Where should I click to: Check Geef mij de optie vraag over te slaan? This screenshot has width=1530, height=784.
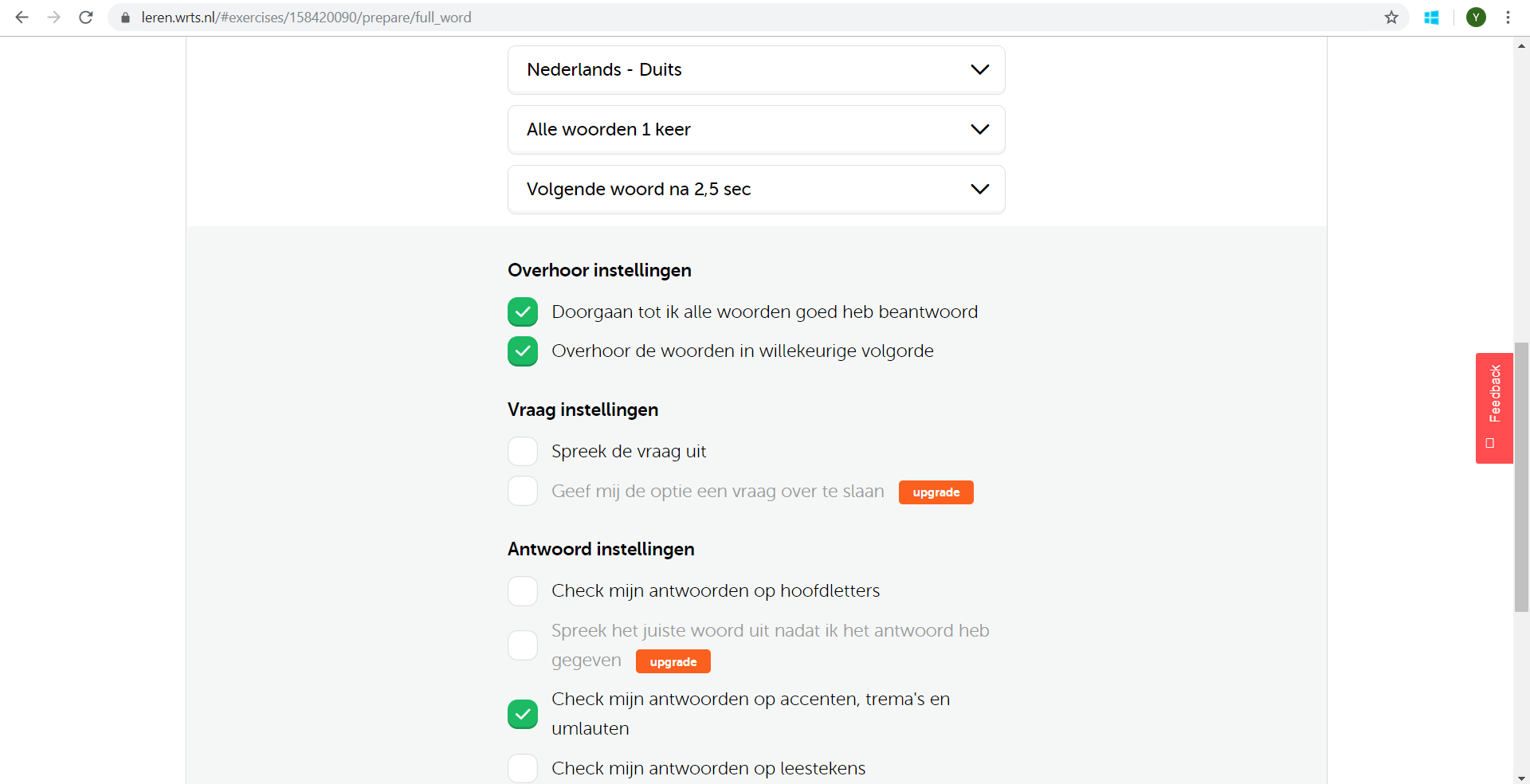click(523, 491)
